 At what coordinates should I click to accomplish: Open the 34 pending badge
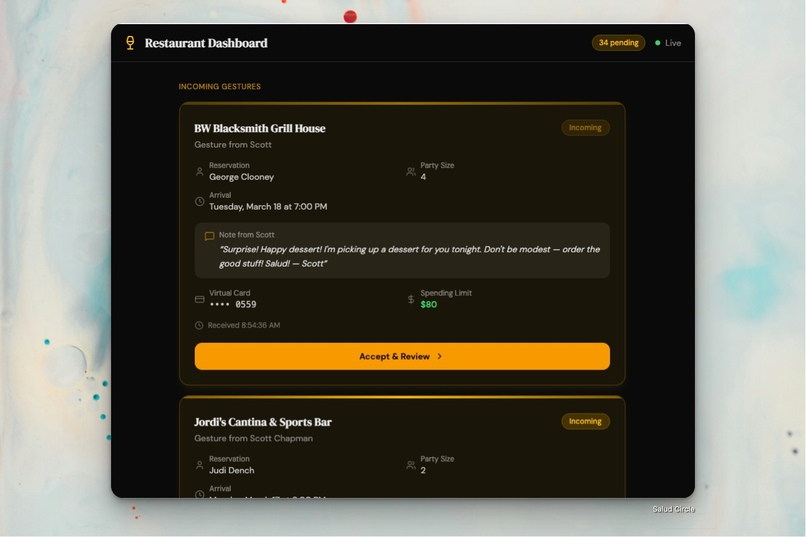pyautogui.click(x=618, y=43)
